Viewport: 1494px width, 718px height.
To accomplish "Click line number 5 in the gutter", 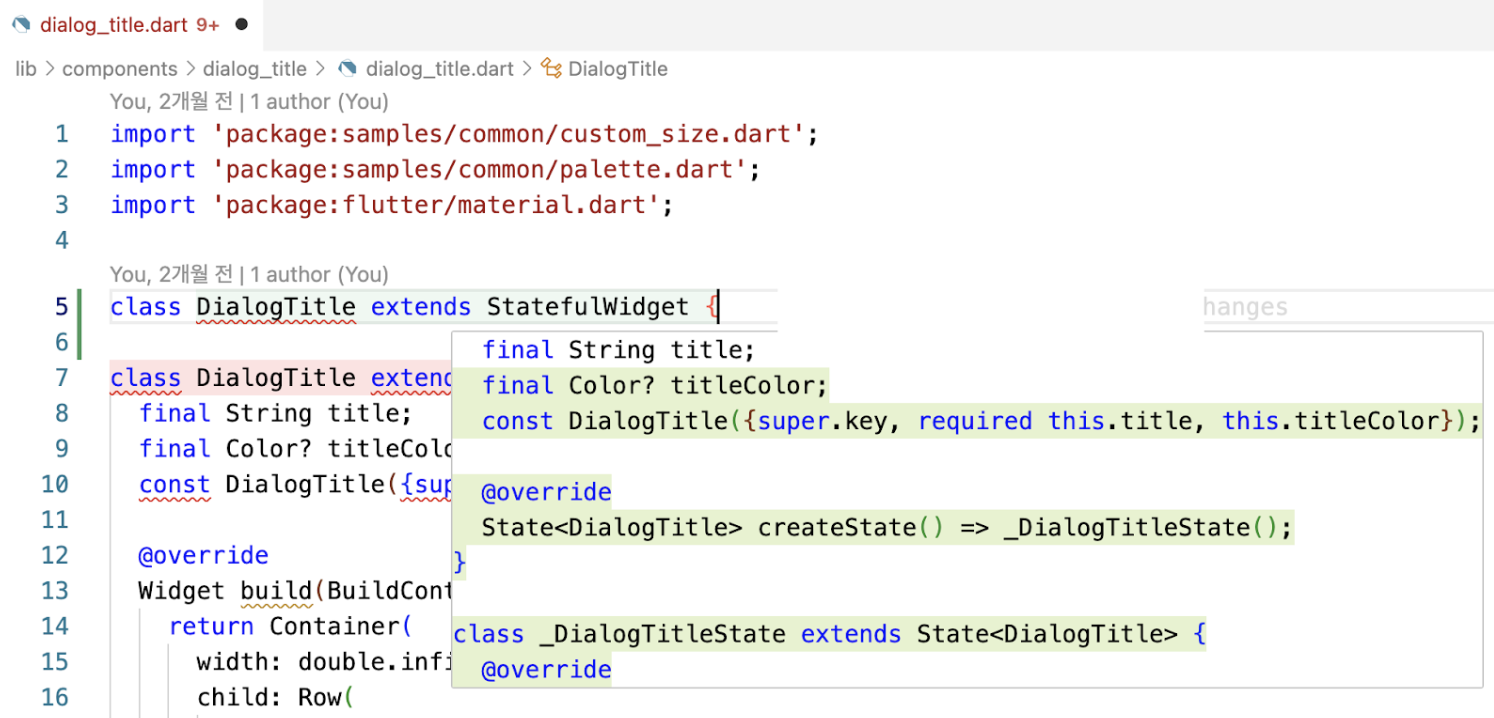I will pos(62,306).
